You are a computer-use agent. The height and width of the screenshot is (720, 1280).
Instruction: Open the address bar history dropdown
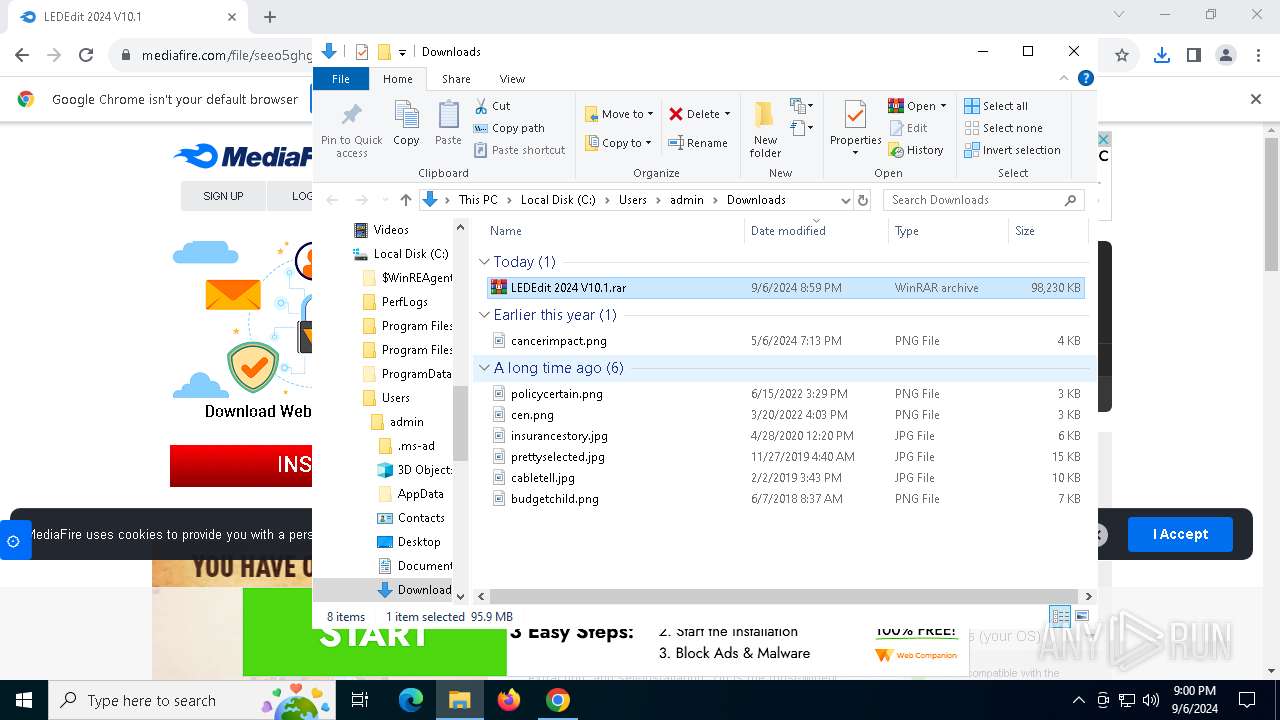[845, 200]
